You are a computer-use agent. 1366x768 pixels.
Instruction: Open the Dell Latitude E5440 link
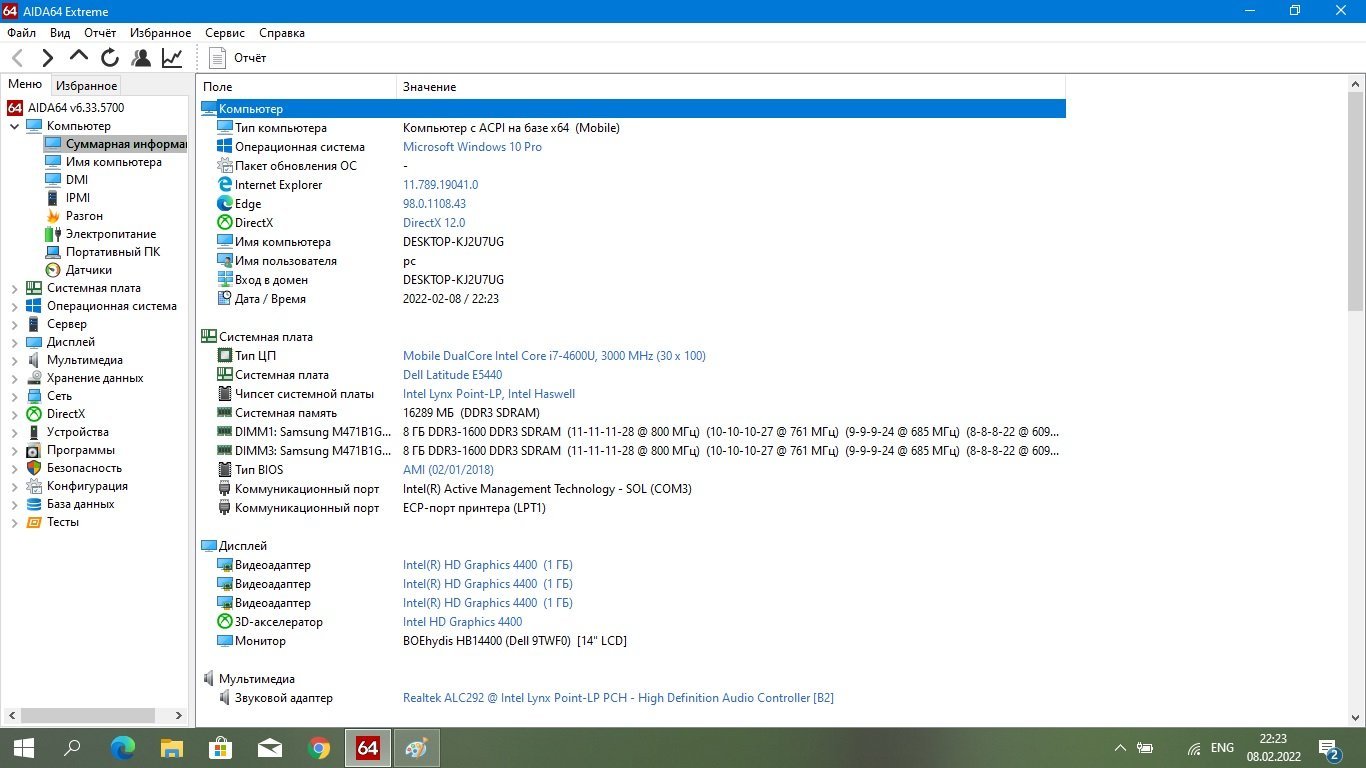tap(452, 375)
